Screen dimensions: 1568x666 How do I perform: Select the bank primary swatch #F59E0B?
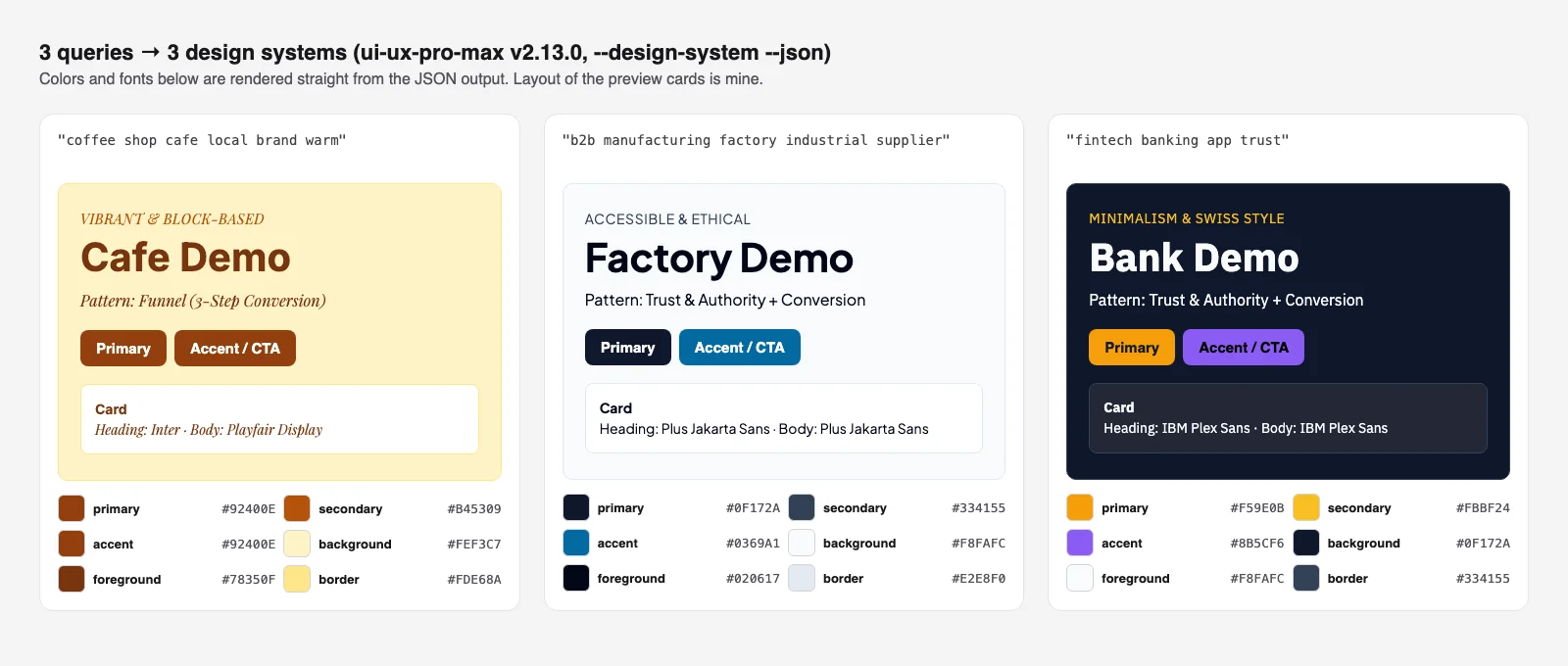[x=1080, y=507]
